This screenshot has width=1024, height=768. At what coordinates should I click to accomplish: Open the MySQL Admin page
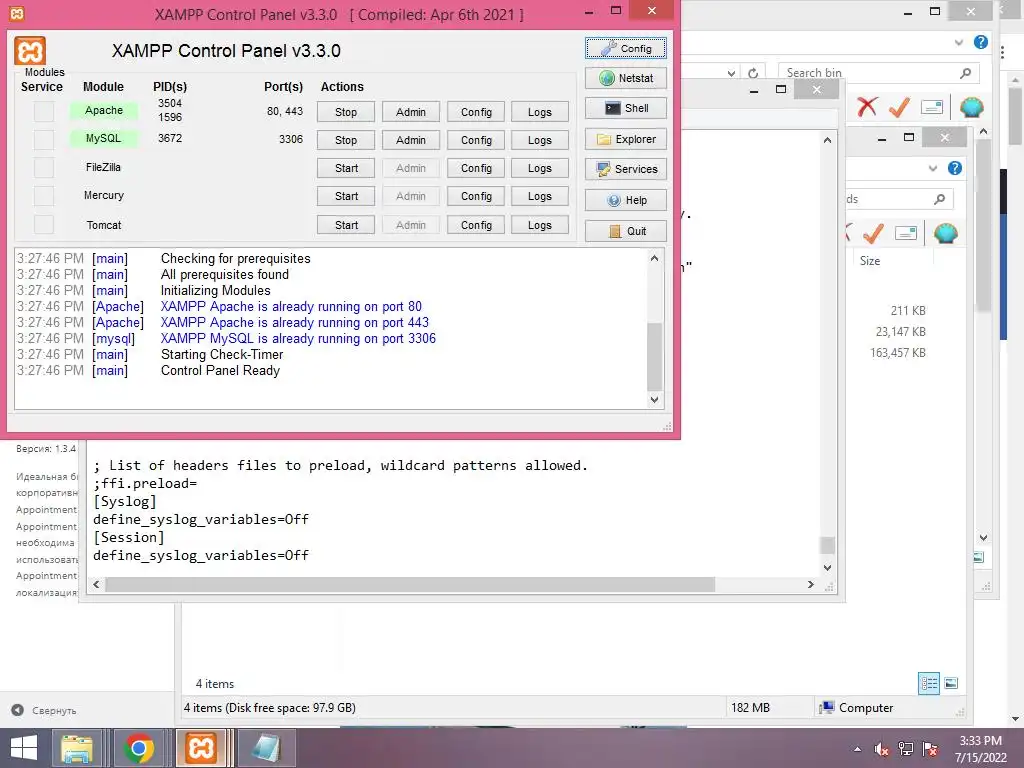pyautogui.click(x=411, y=140)
